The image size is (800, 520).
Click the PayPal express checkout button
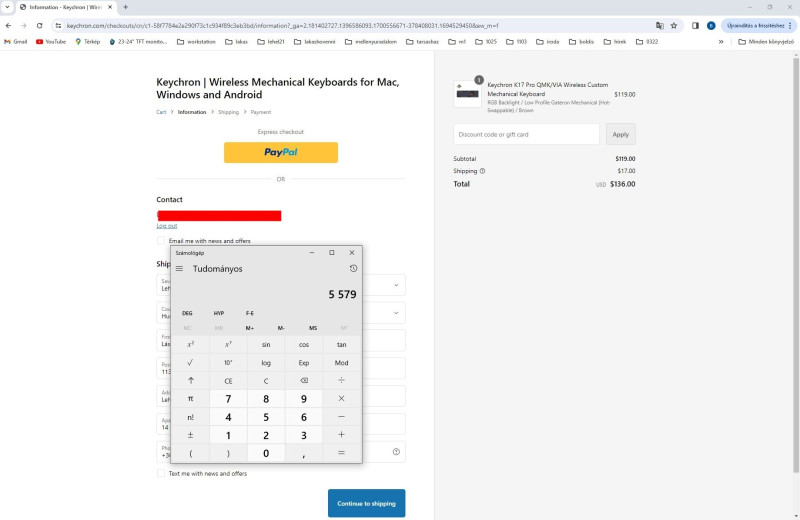click(x=280, y=152)
